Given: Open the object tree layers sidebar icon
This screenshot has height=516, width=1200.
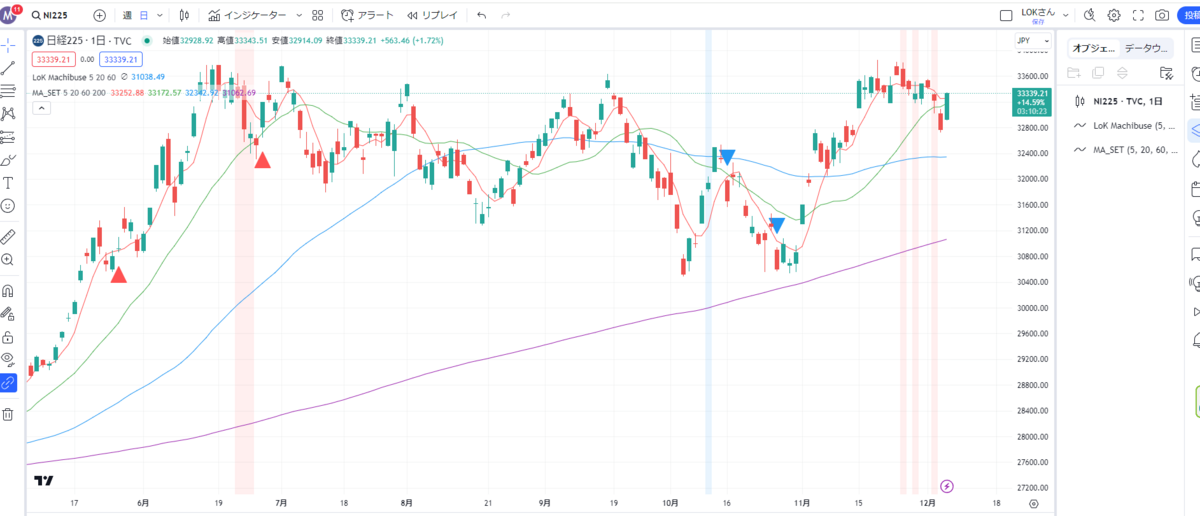Looking at the screenshot, I should [1194, 130].
